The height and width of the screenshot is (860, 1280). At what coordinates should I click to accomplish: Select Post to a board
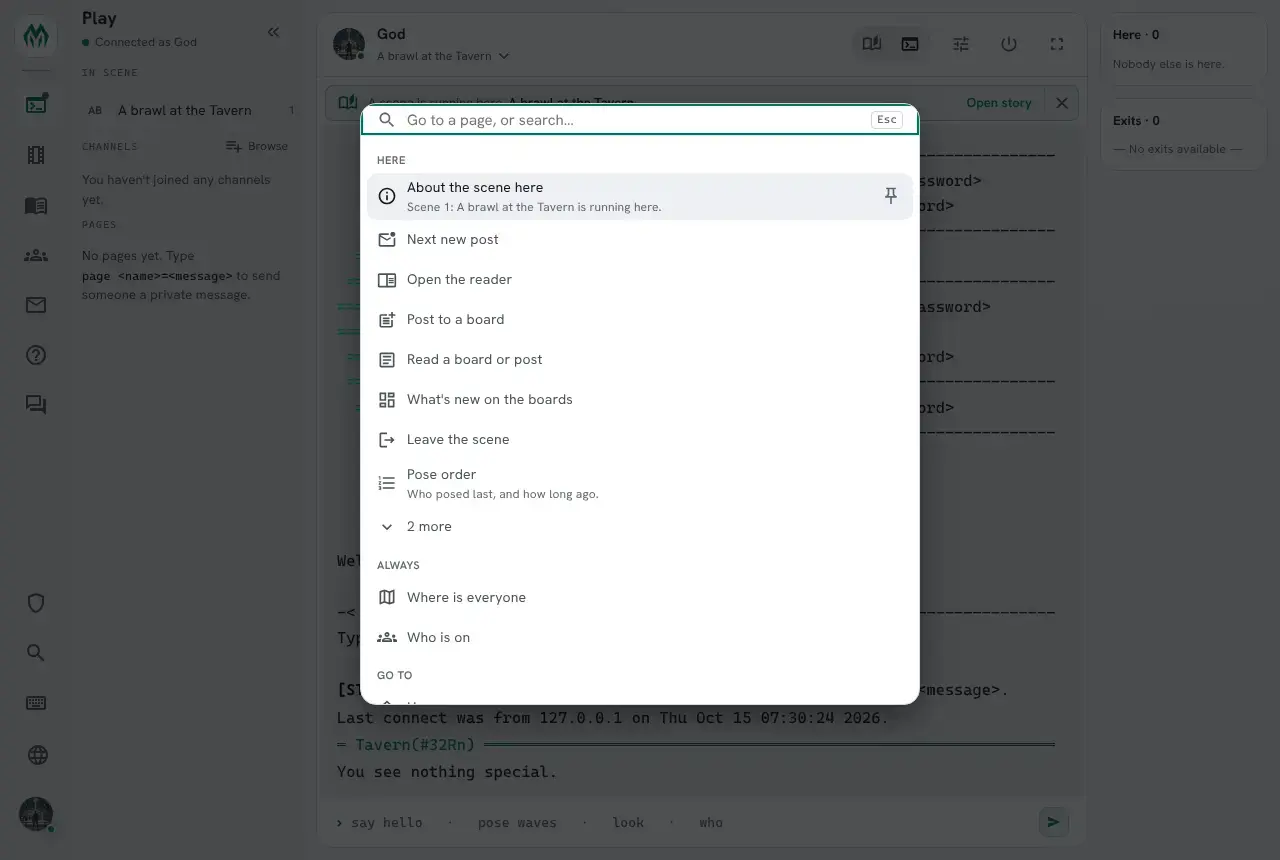point(639,320)
